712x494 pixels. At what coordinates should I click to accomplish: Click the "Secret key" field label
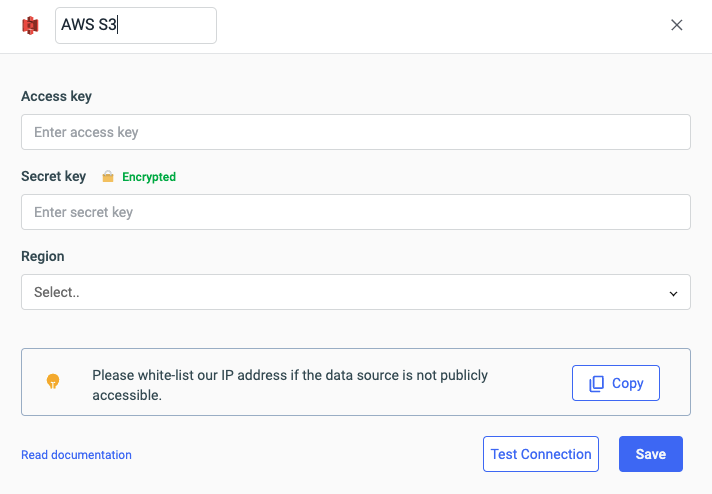[x=53, y=176]
